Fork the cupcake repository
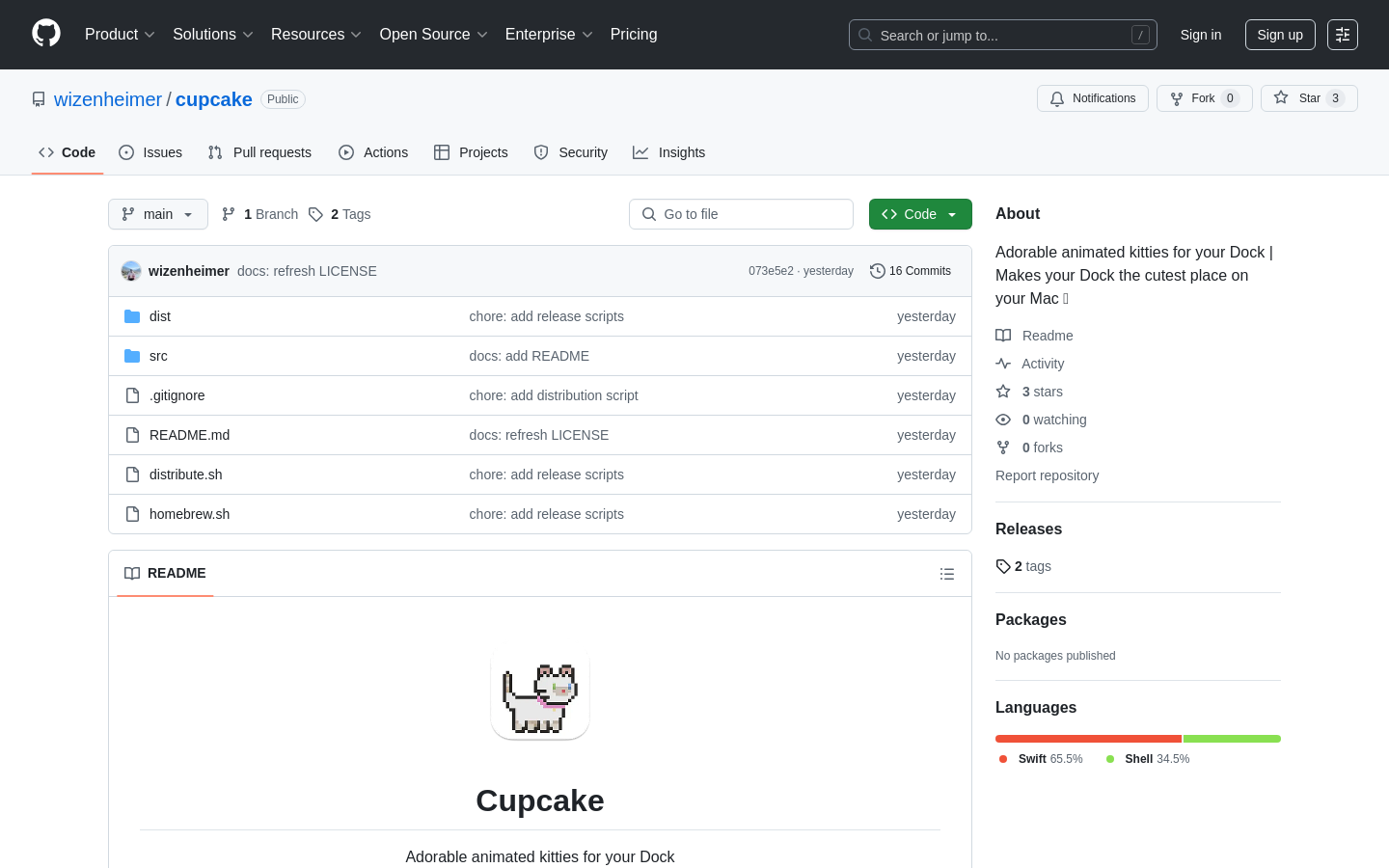This screenshot has width=1389, height=868. click(x=1204, y=98)
